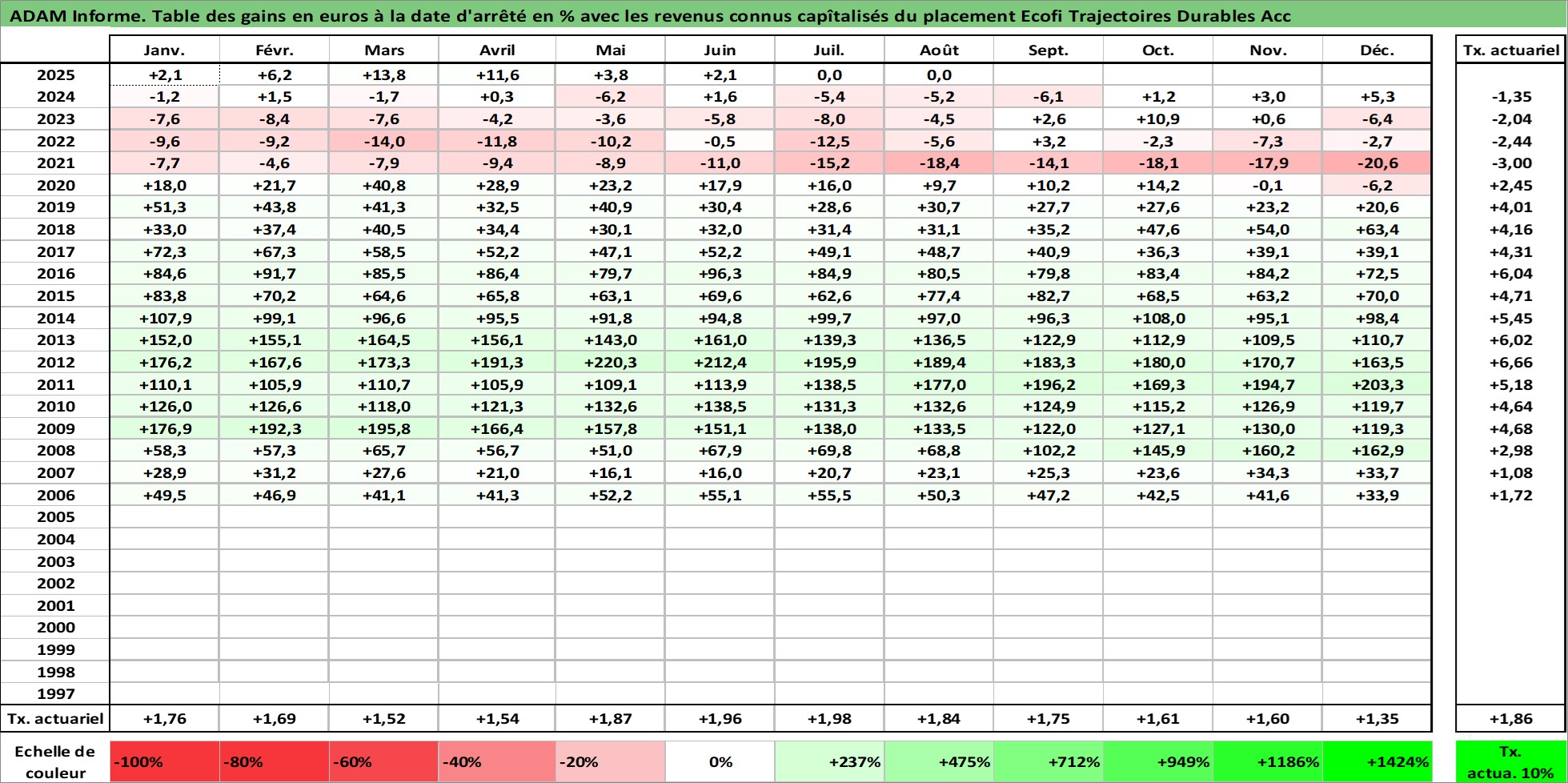Click the Tx. actuariel column header at right

click(1511, 50)
